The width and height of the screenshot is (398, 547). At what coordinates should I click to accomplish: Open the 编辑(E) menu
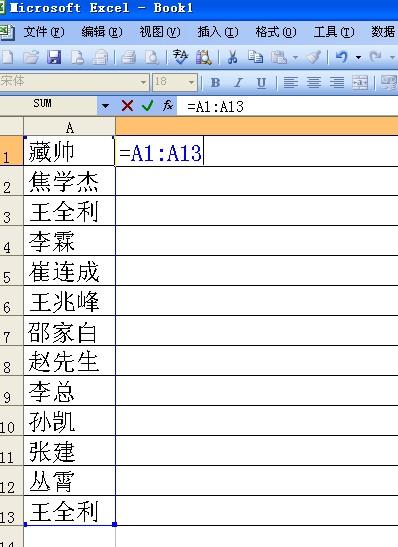coord(102,32)
